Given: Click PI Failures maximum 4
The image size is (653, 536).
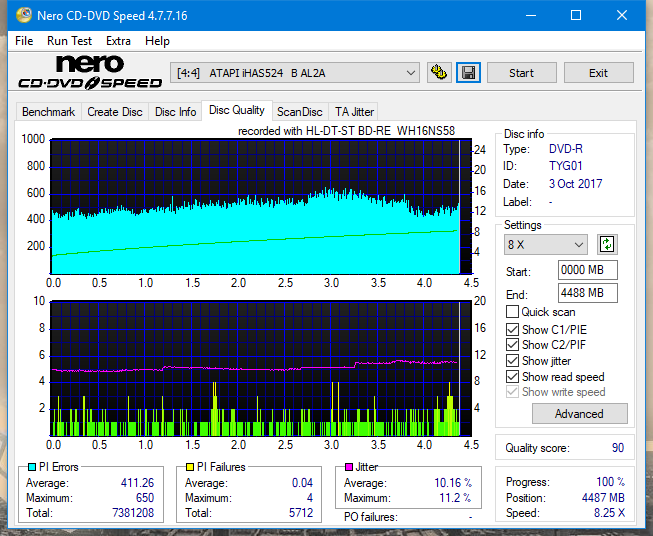Looking at the screenshot, I should tap(310, 498).
